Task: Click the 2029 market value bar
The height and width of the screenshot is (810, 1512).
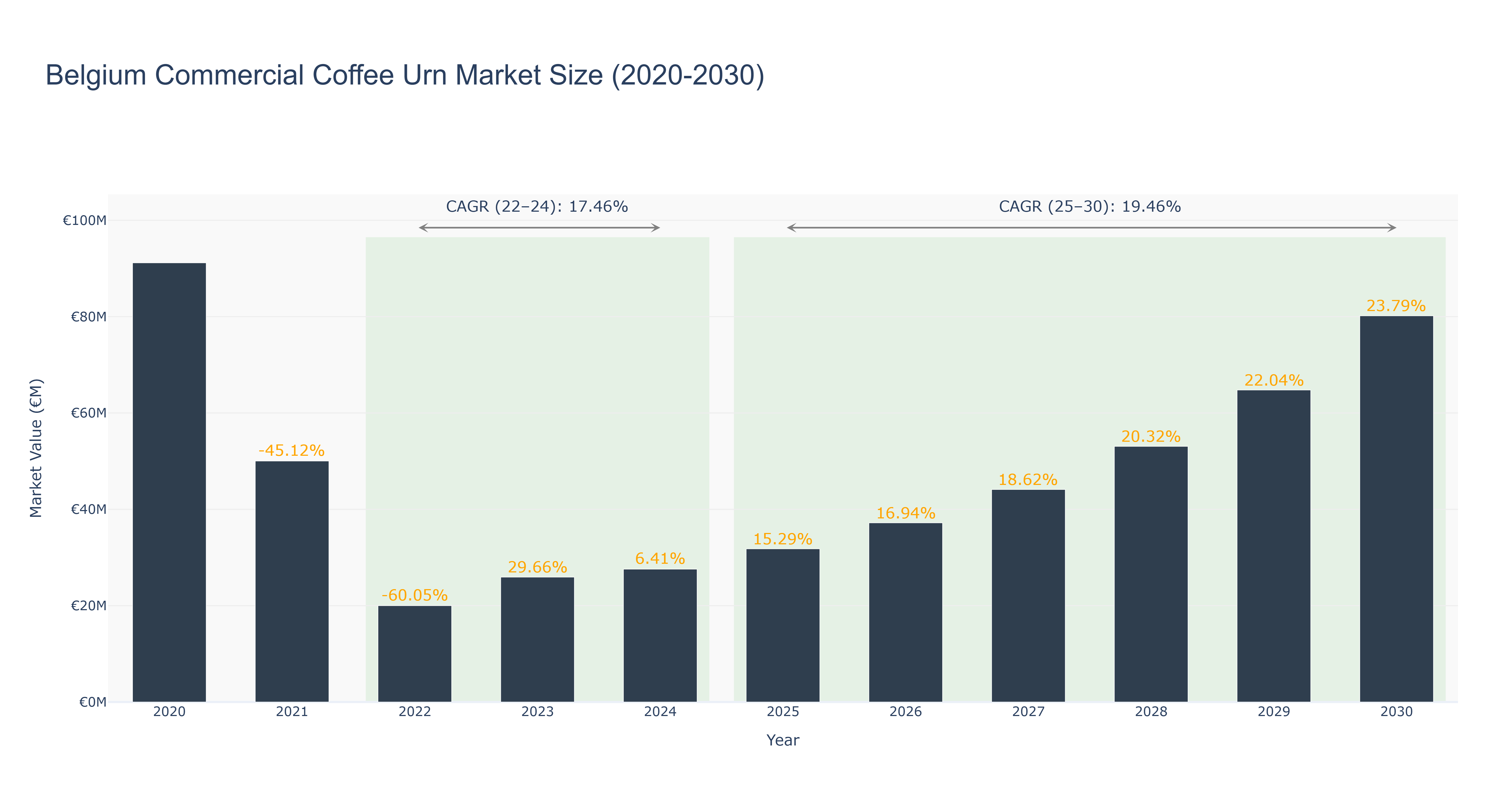Action: pyautogui.click(x=1273, y=546)
